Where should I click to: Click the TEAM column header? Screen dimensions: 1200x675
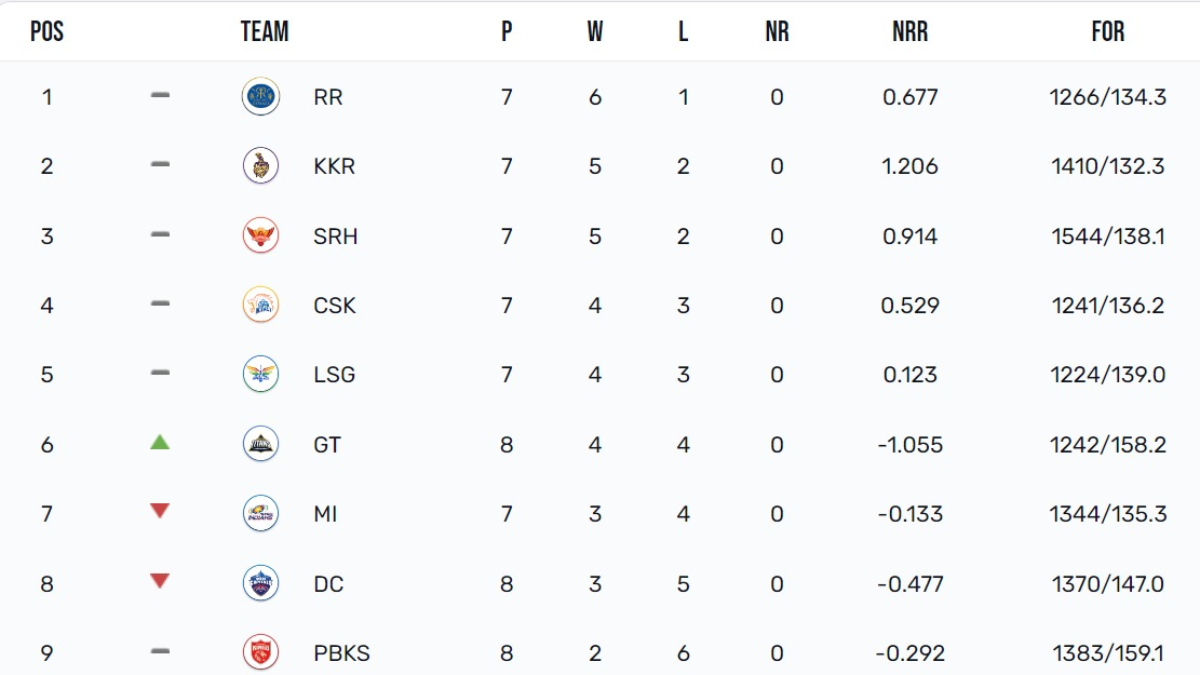click(265, 32)
